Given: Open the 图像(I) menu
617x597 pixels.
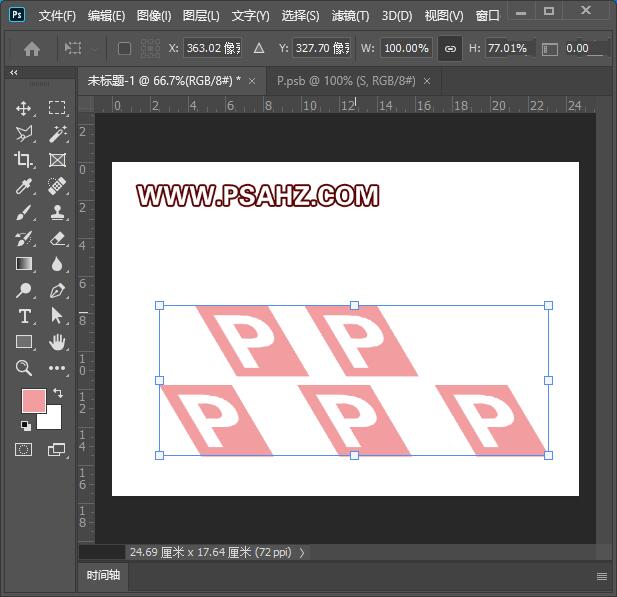Looking at the screenshot, I should [154, 16].
